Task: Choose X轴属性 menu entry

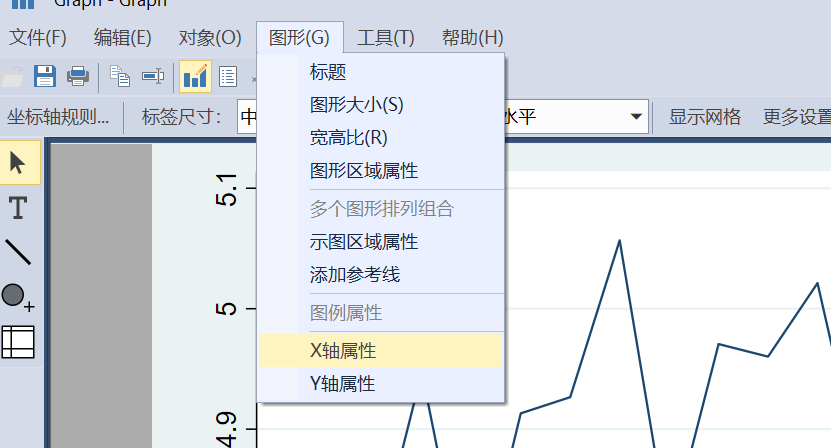Action: [x=381, y=350]
